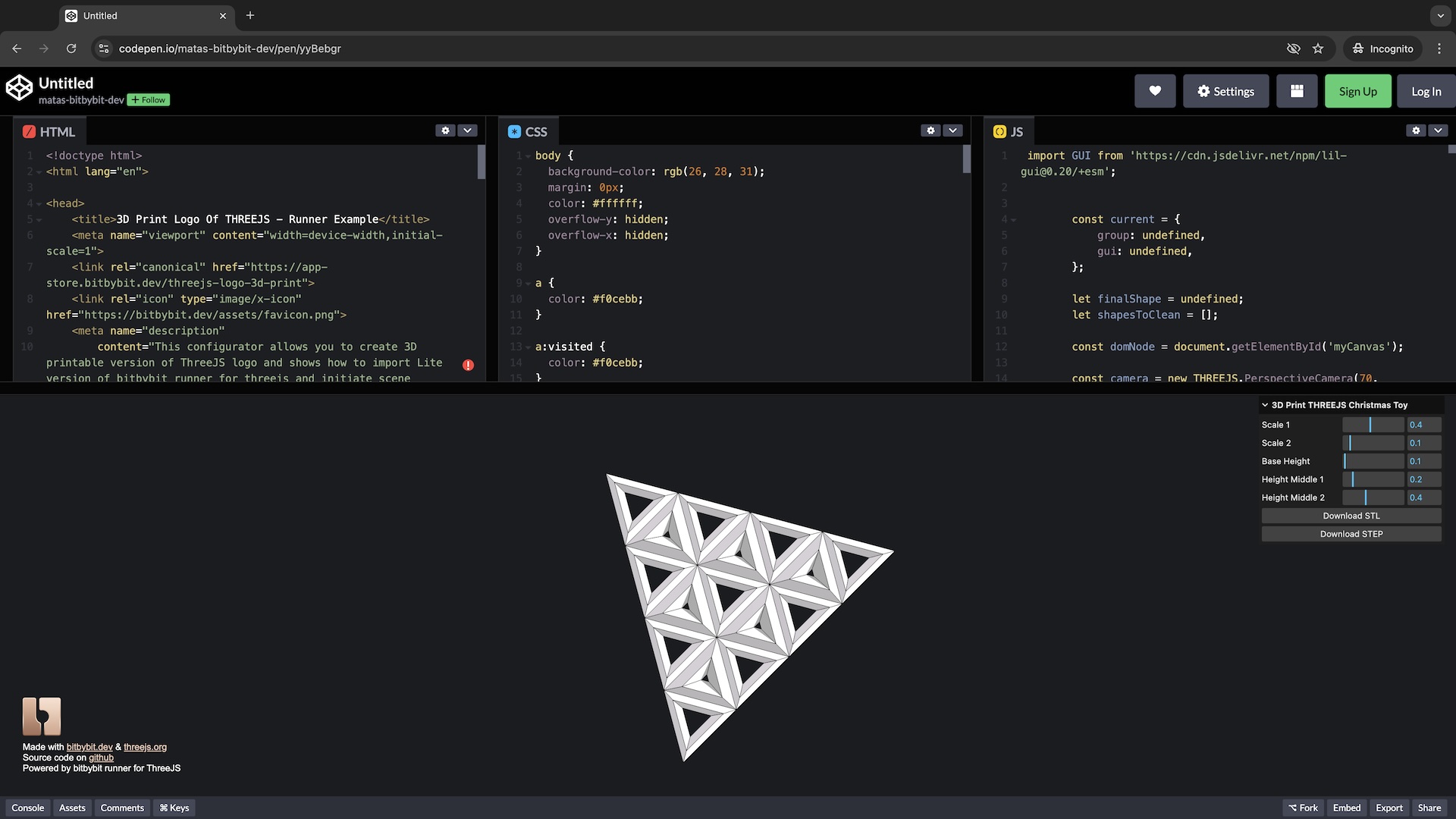
Task: Expand JS editor dropdown chevron
Action: 1438,130
